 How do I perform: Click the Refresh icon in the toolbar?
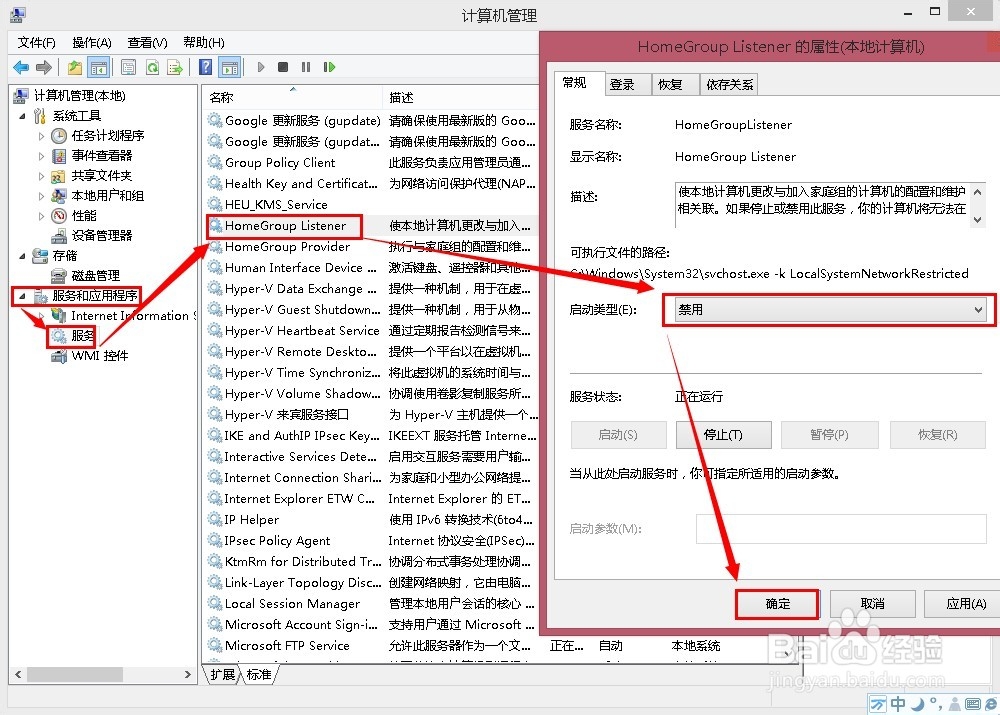[x=152, y=67]
